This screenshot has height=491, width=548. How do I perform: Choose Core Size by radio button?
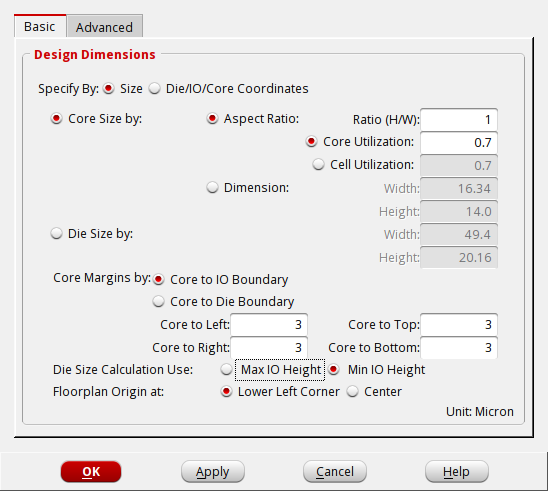pos(56,118)
